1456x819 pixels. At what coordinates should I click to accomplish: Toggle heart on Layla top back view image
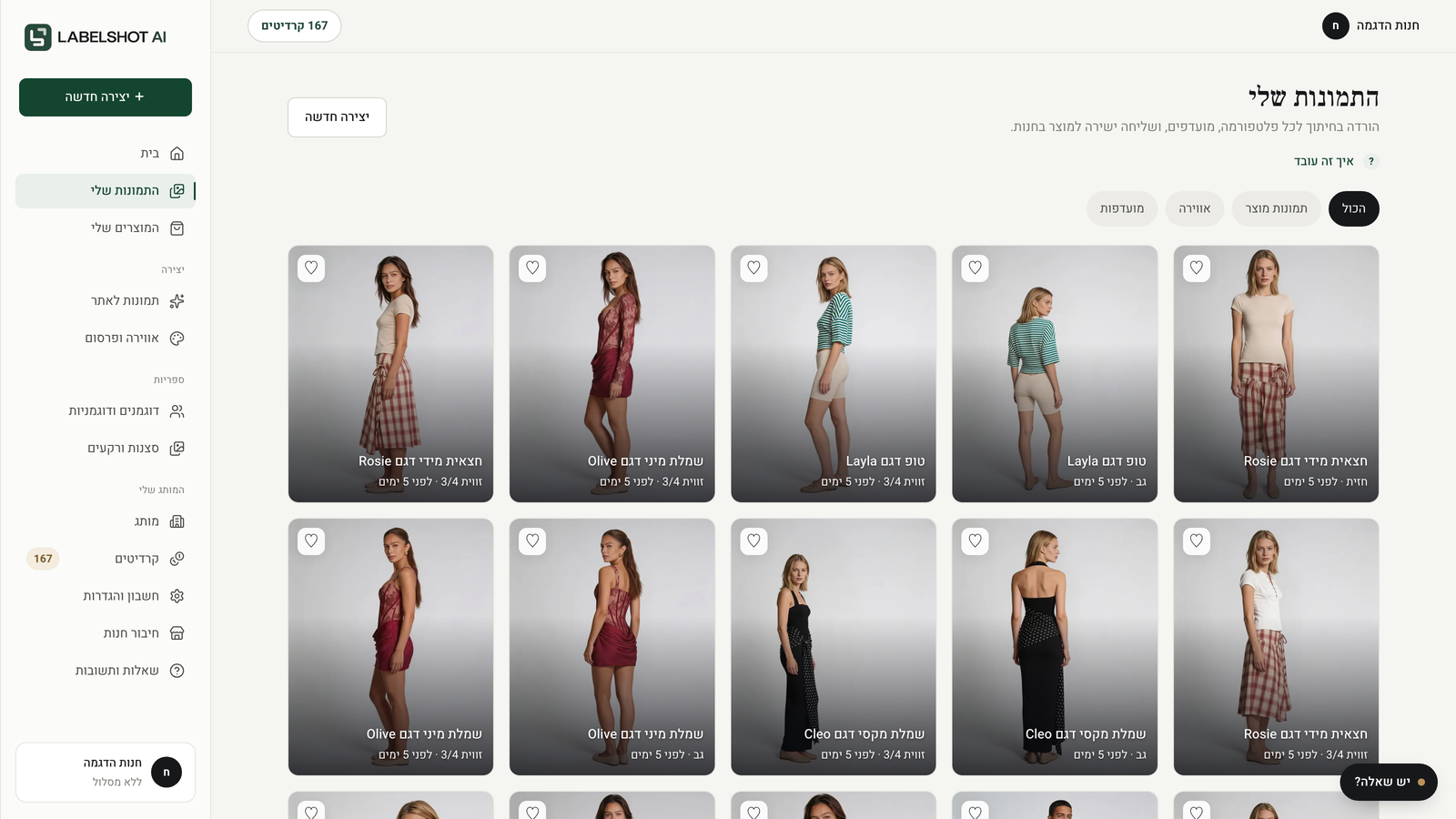pyautogui.click(x=975, y=268)
